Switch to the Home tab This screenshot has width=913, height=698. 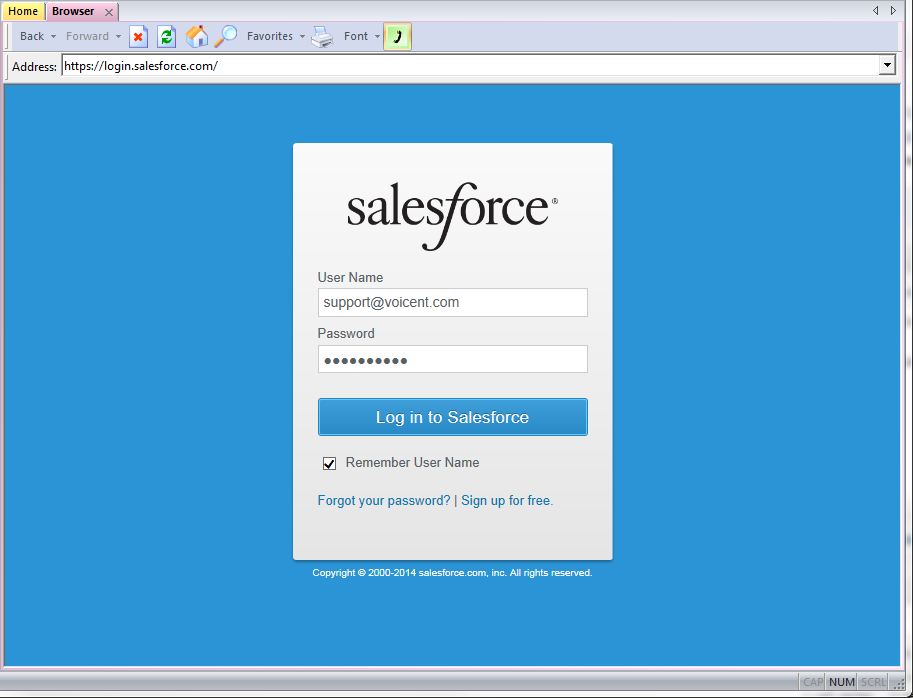[x=23, y=11]
